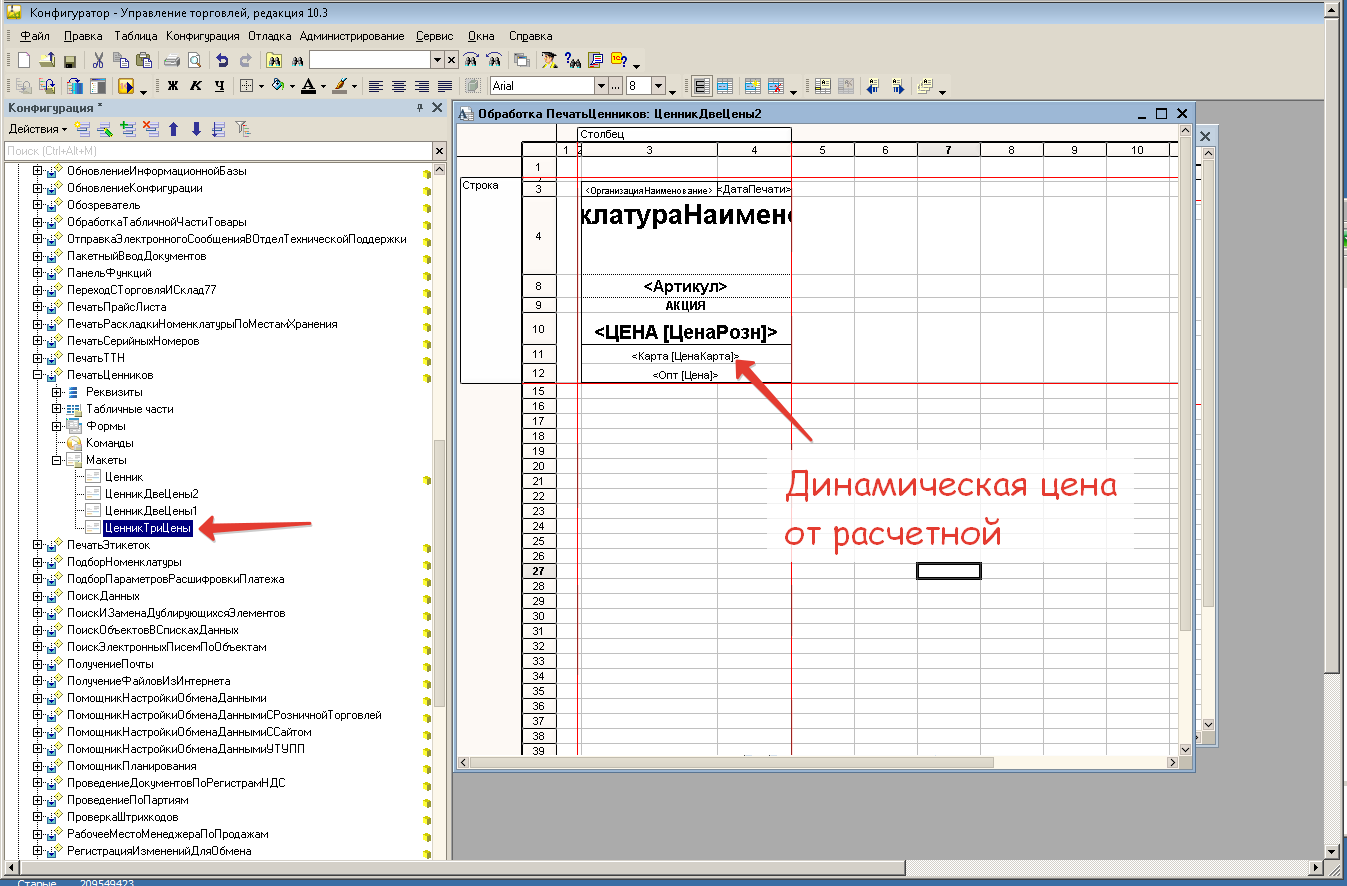Toggle italic К formatting
Image resolution: width=1347 pixels, height=886 pixels.
[195, 86]
